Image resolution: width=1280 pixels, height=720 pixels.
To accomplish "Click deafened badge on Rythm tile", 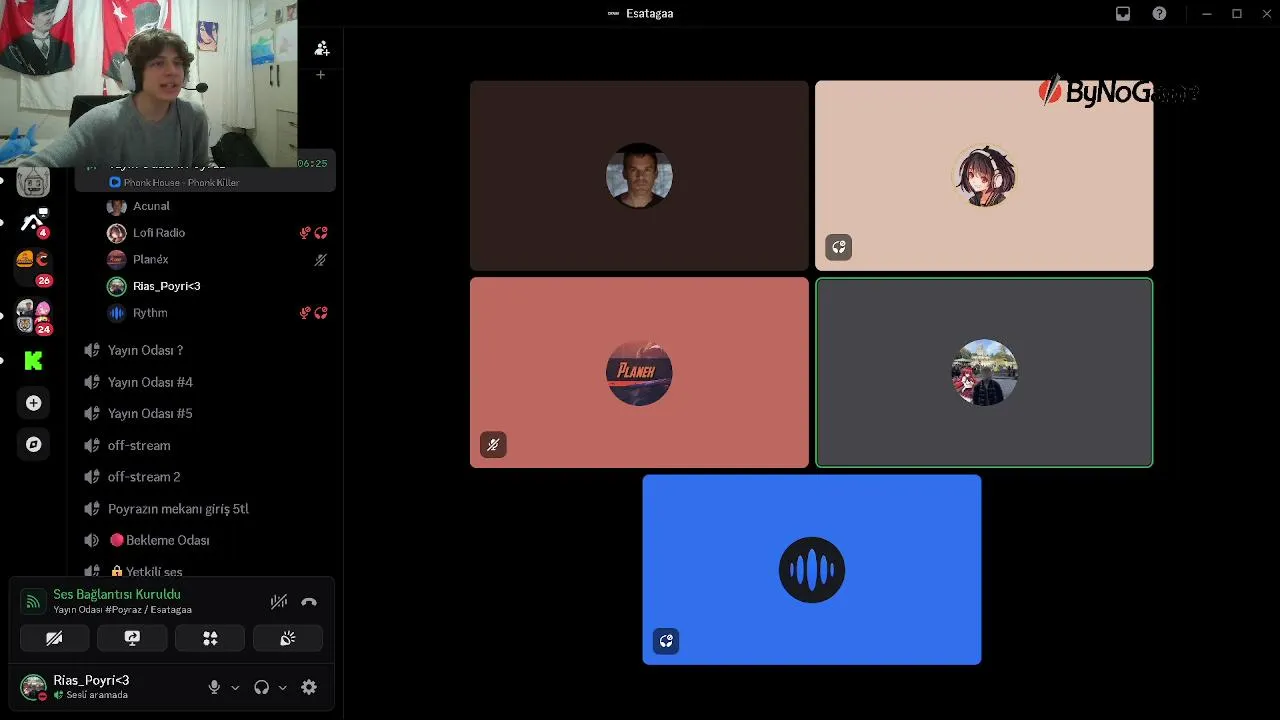I will (666, 641).
